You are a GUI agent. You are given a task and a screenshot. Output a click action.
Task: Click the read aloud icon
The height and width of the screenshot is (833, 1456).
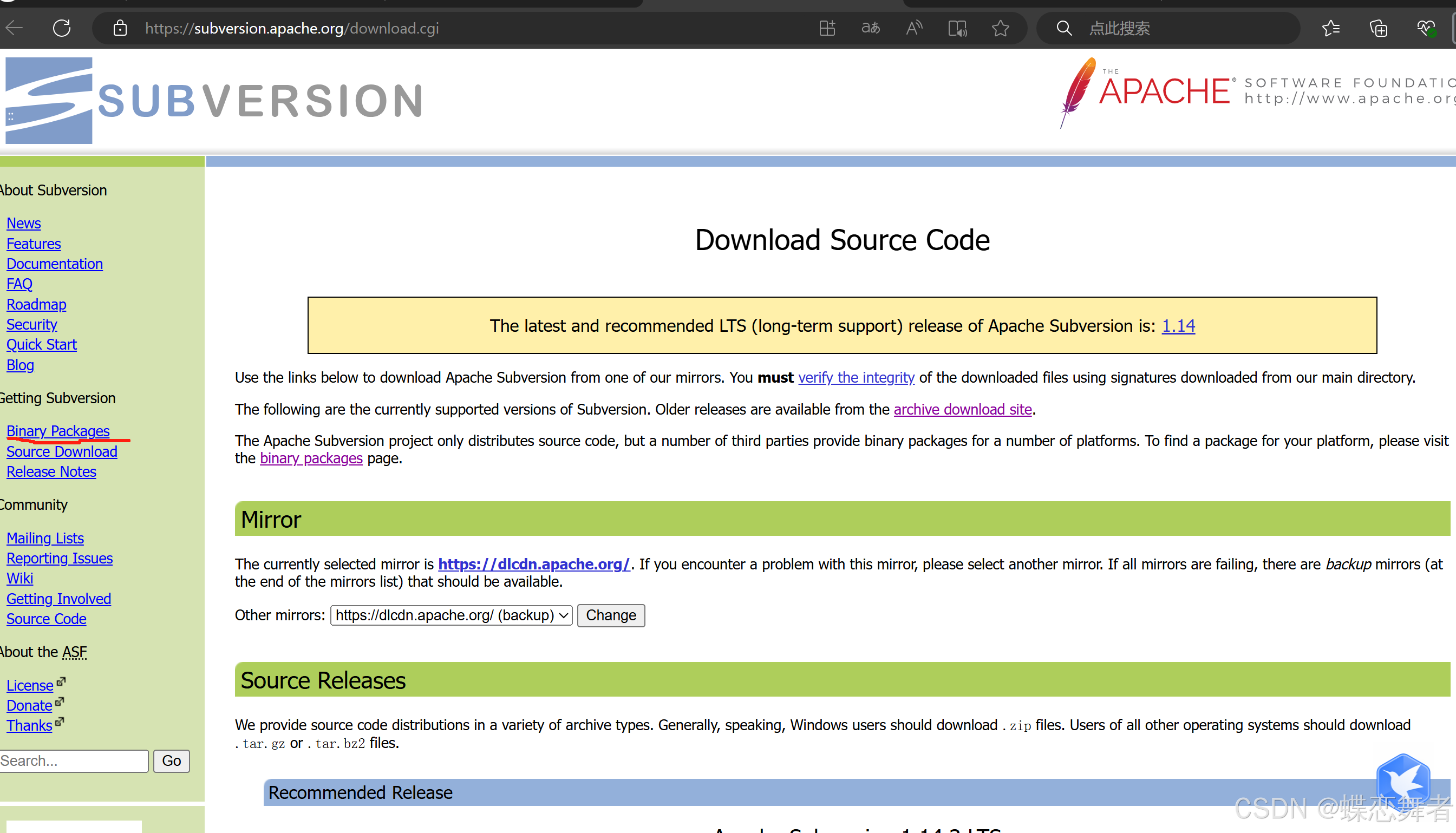[x=914, y=28]
